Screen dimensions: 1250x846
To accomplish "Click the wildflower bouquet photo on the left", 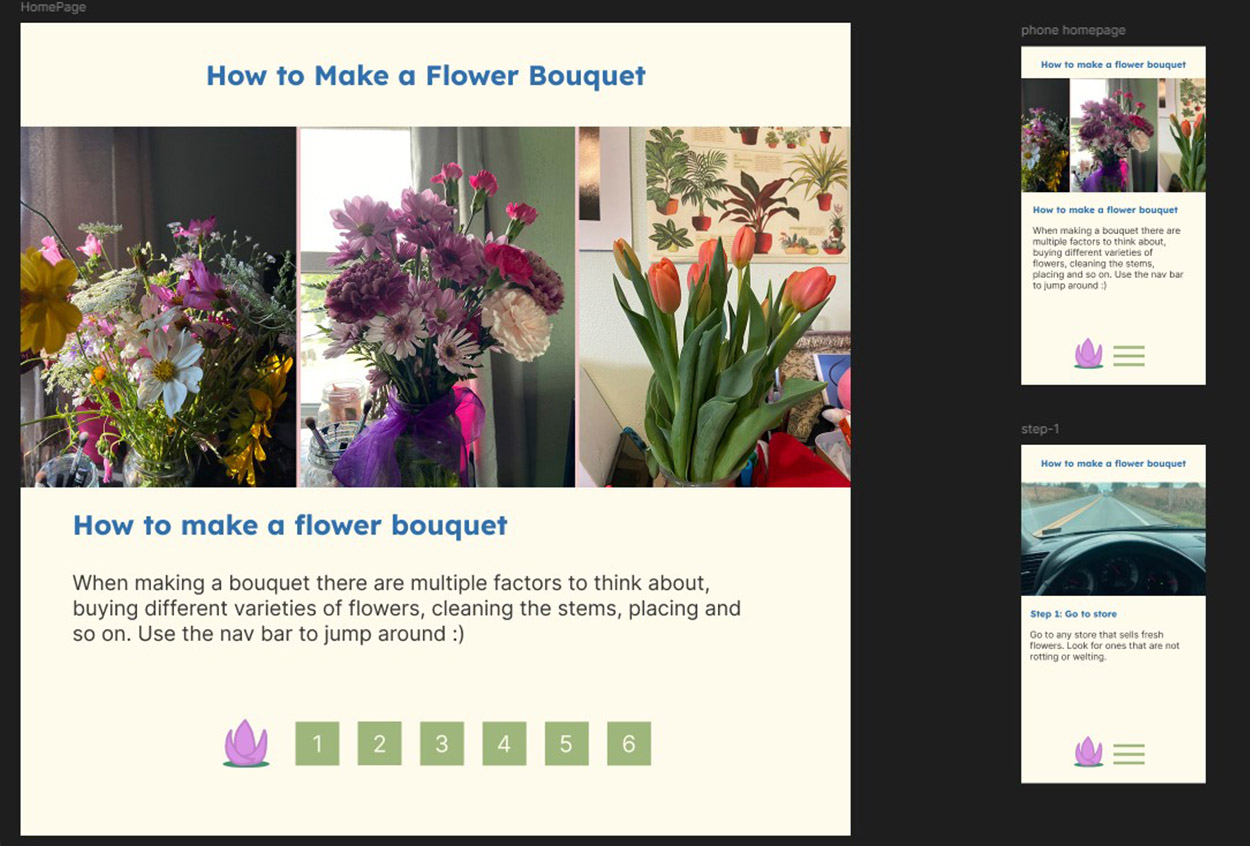I will (157, 303).
